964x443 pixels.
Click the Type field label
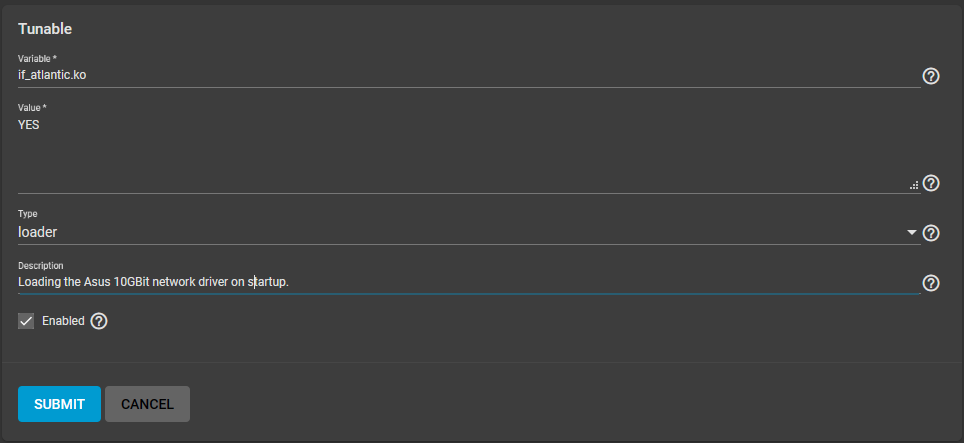(28, 214)
